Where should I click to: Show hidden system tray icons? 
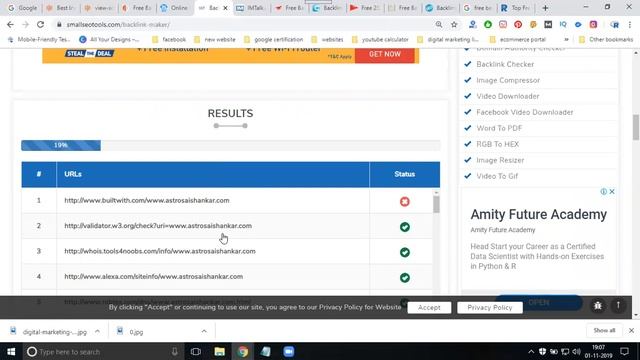click(531, 351)
